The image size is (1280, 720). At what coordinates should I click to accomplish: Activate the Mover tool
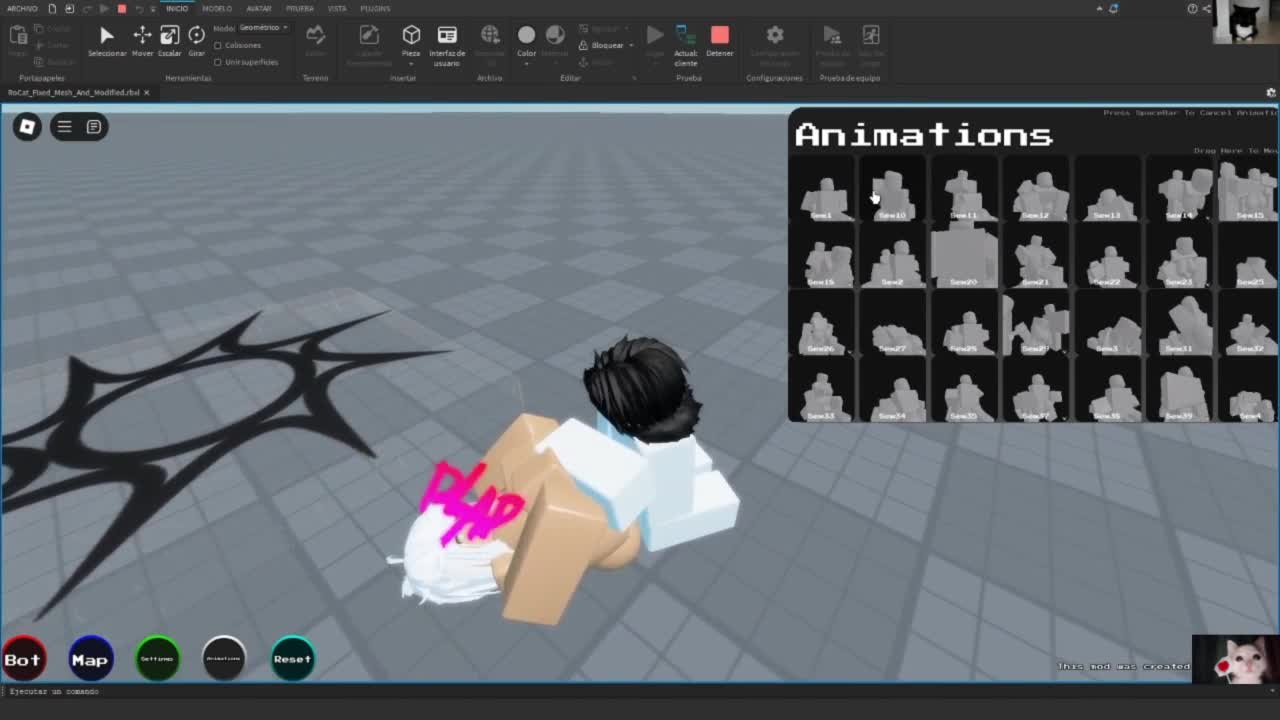tap(142, 40)
